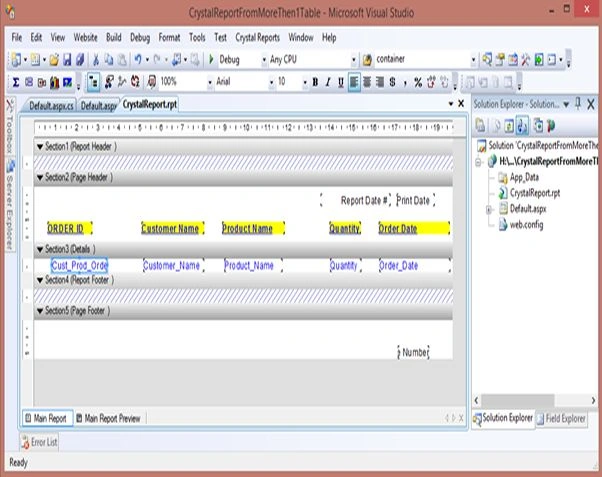Click the Cut scissors icon
Screen dimensions: 602x477
click(96, 60)
